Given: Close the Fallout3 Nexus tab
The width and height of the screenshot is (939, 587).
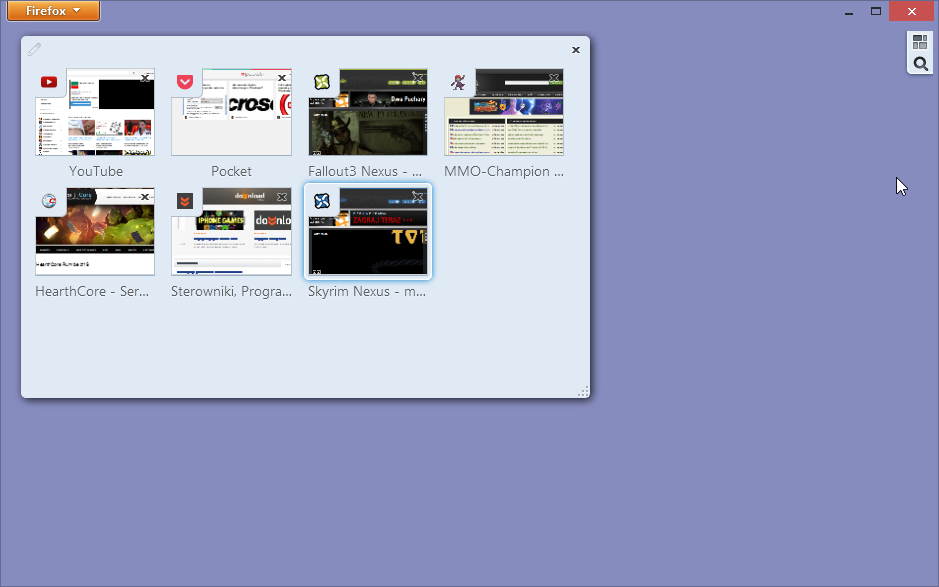Looking at the screenshot, I should pyautogui.click(x=417, y=77).
